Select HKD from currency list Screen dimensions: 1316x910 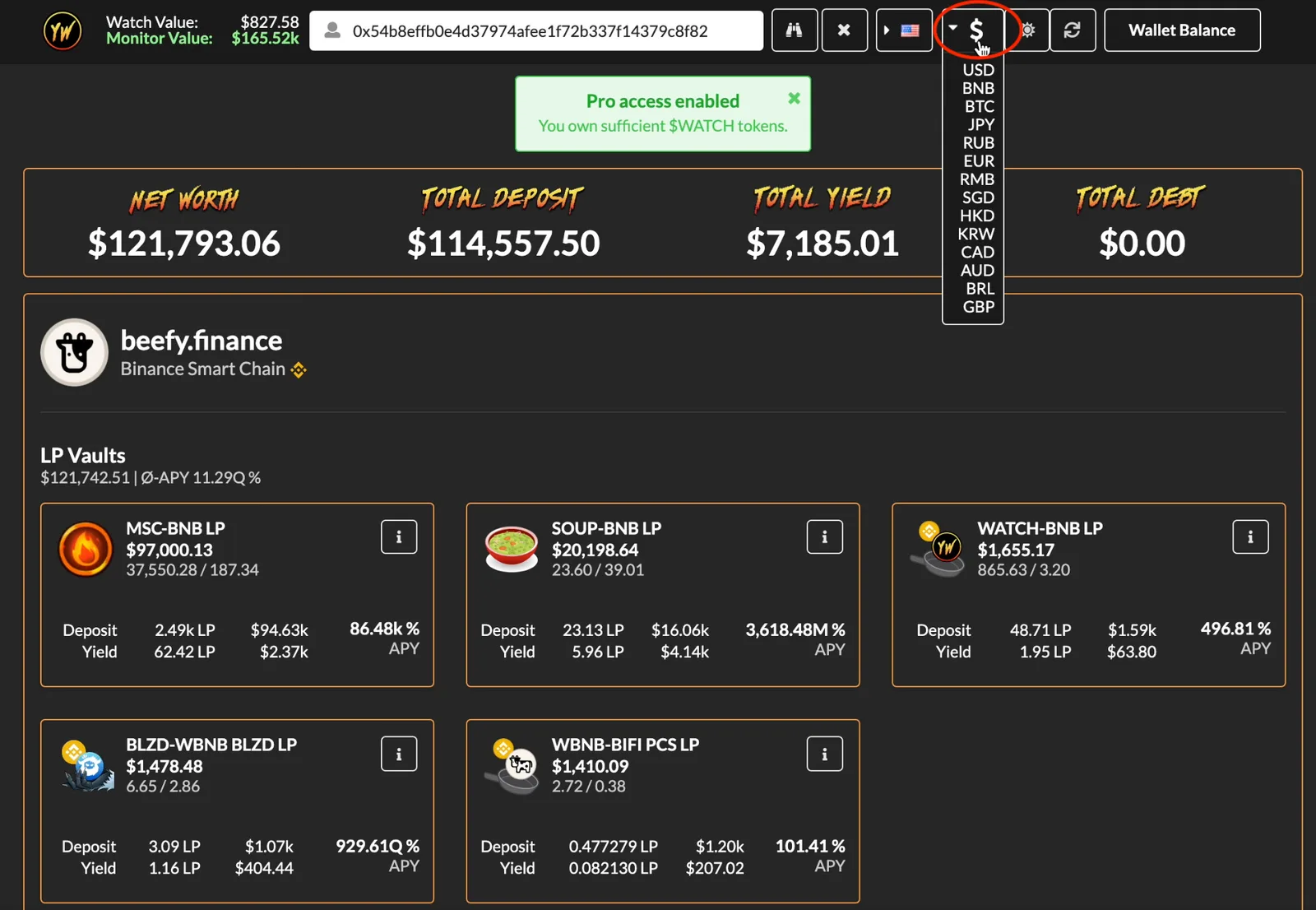pyautogui.click(x=977, y=216)
